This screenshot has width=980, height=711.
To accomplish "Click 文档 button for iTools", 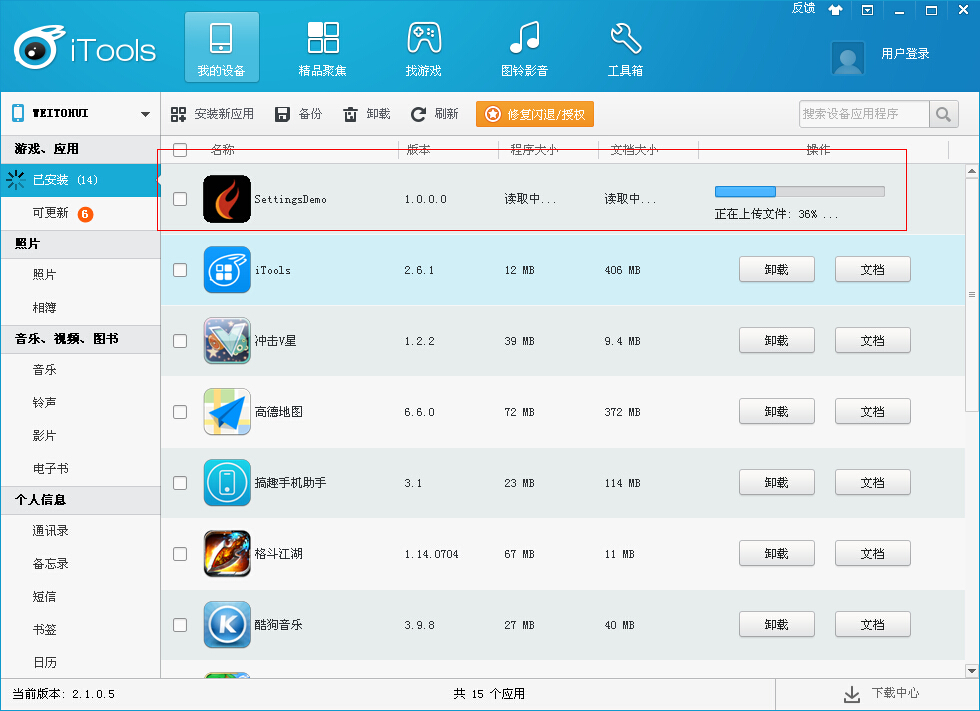I will point(872,269).
